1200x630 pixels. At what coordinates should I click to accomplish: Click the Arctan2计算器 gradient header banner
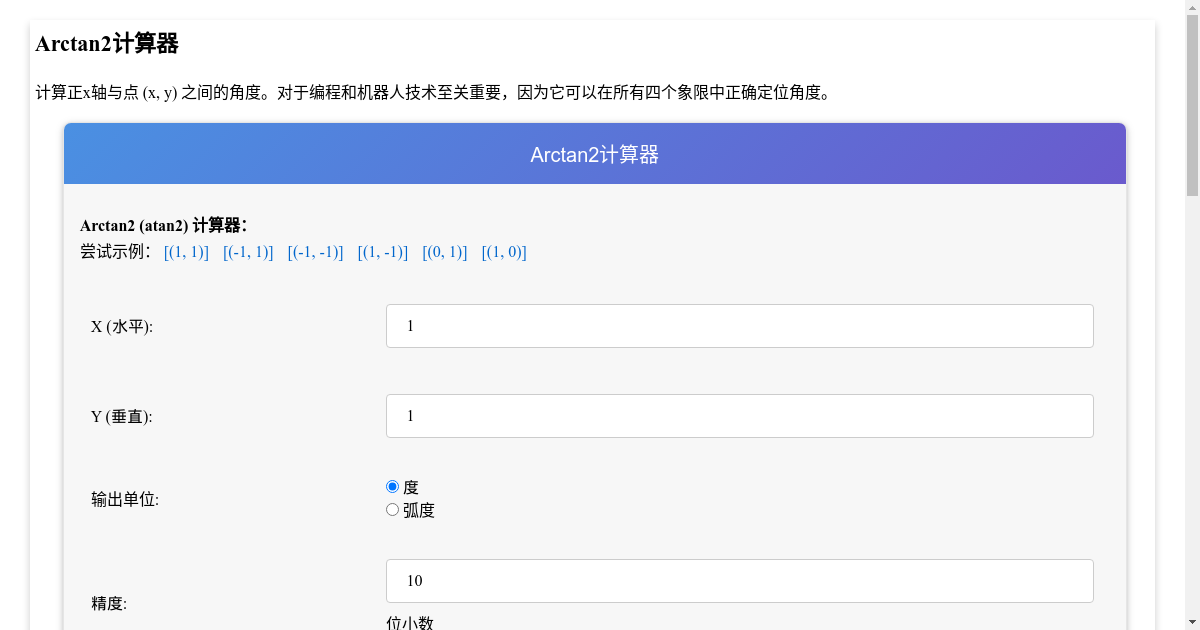594,153
